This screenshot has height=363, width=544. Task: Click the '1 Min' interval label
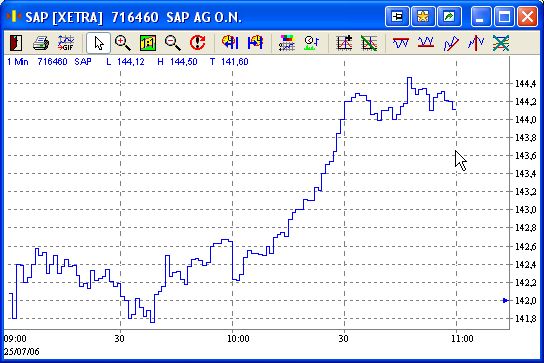click(x=18, y=62)
